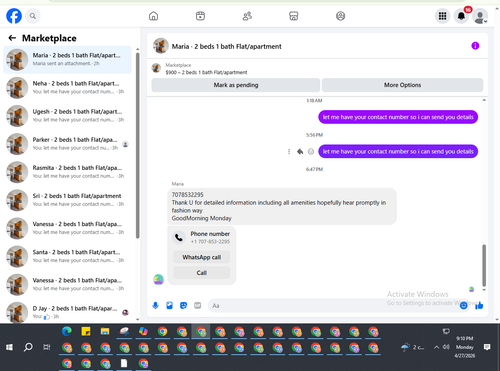This screenshot has width=500, height=371.
Task: Attach a file with the photo icon
Action: (170, 305)
